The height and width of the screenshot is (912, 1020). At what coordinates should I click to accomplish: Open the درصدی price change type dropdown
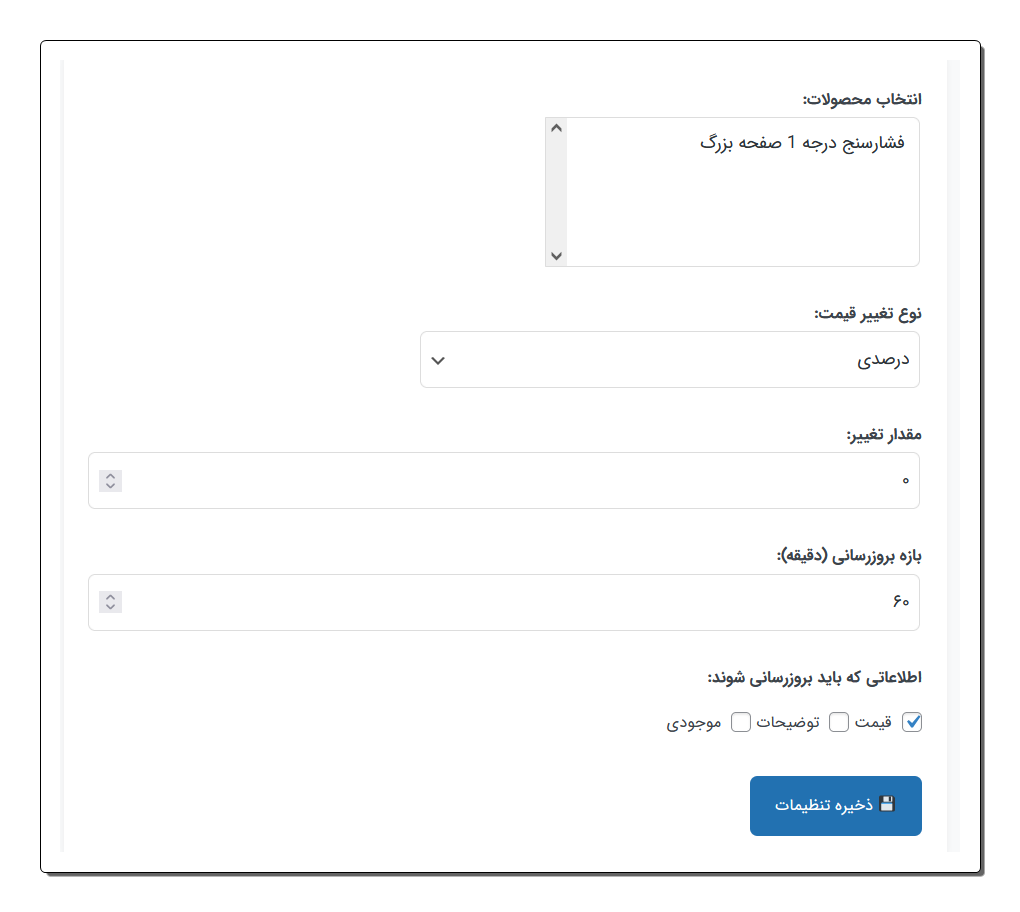pyautogui.click(x=669, y=360)
